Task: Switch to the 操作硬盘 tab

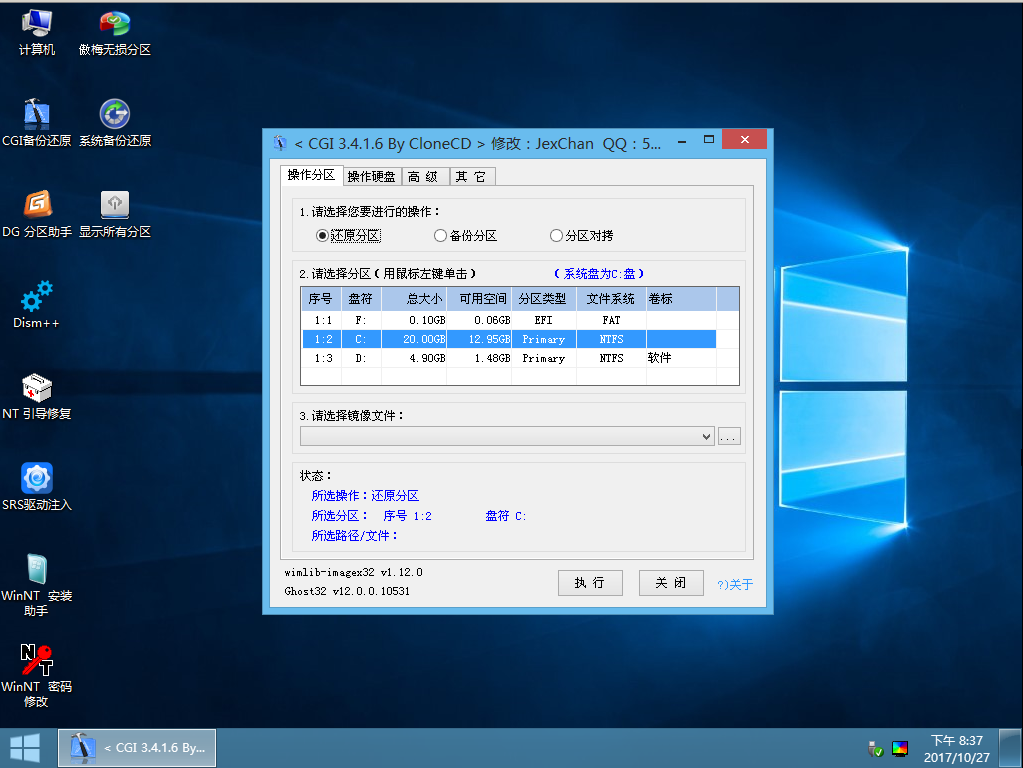Action: coord(371,177)
